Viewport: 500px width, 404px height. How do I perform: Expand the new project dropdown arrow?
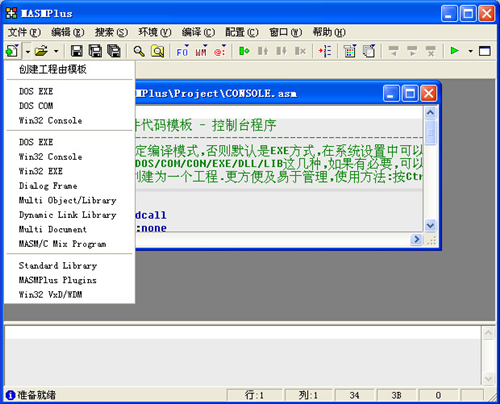click(28, 51)
